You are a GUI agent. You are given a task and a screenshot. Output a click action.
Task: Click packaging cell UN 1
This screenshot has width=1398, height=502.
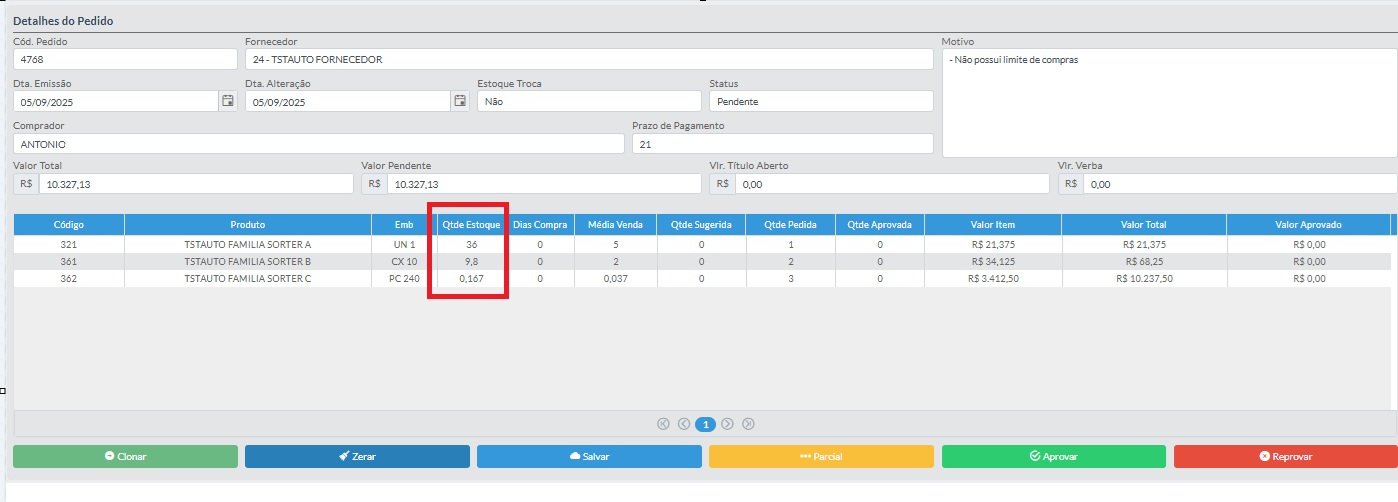click(x=404, y=244)
